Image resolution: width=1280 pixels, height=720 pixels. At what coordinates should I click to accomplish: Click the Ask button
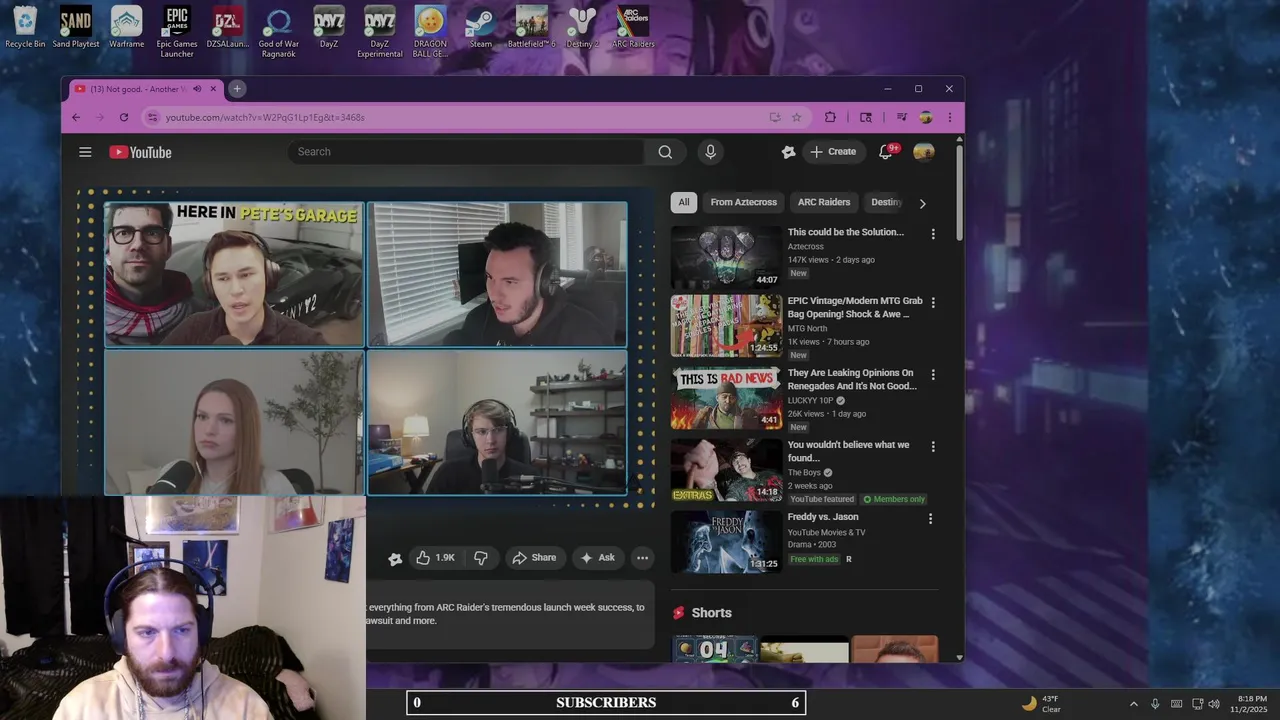click(598, 558)
